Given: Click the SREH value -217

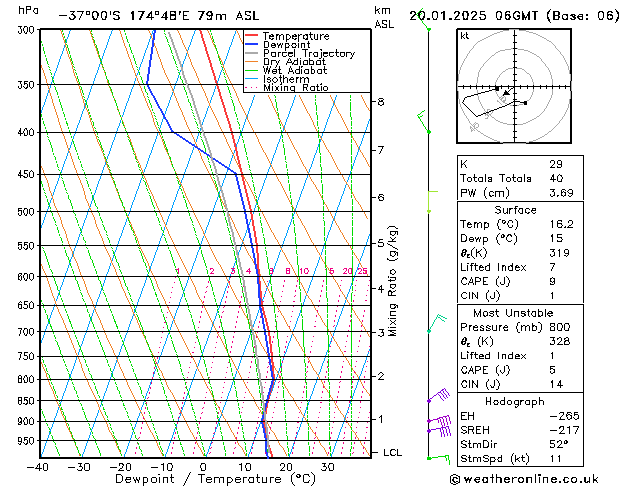Looking at the screenshot, I should point(564,430).
